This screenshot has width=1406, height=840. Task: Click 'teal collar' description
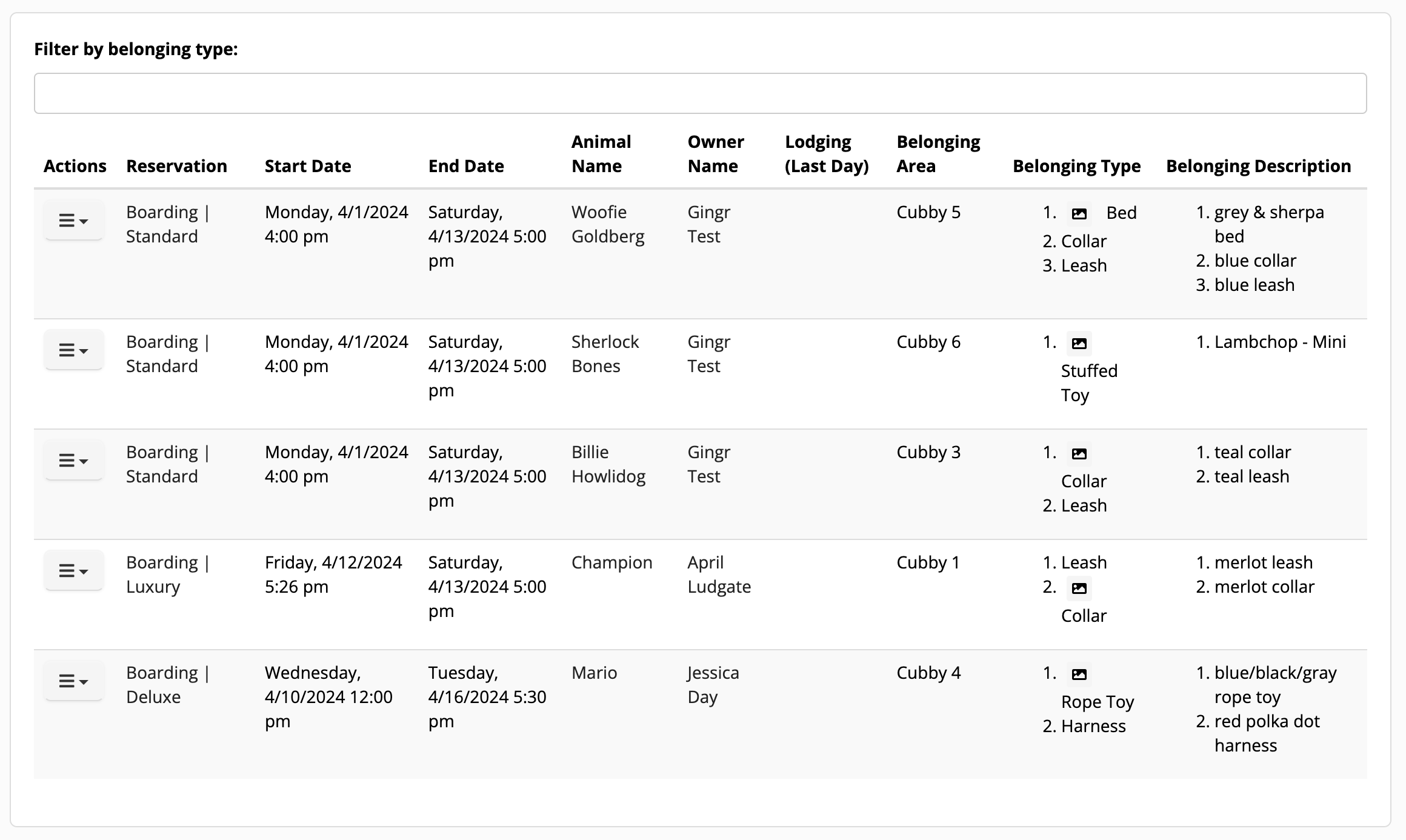tap(1253, 452)
